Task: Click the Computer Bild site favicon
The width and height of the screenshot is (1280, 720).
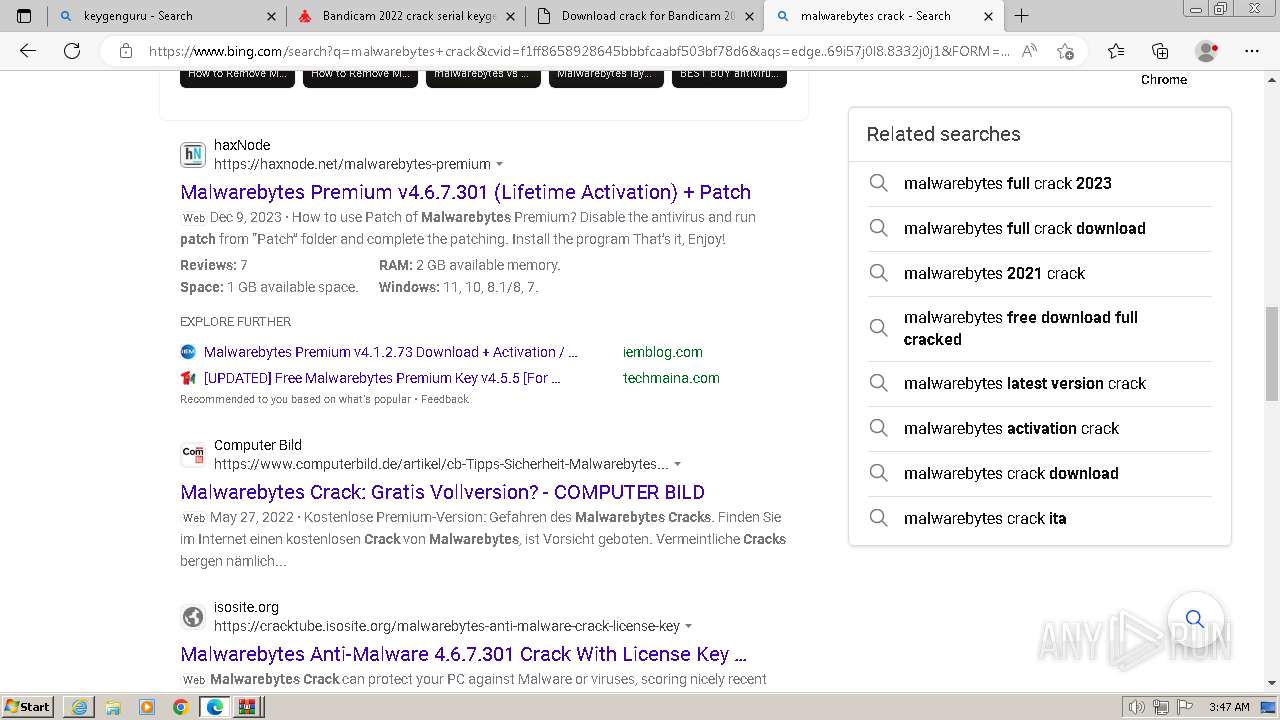Action: pos(193,455)
